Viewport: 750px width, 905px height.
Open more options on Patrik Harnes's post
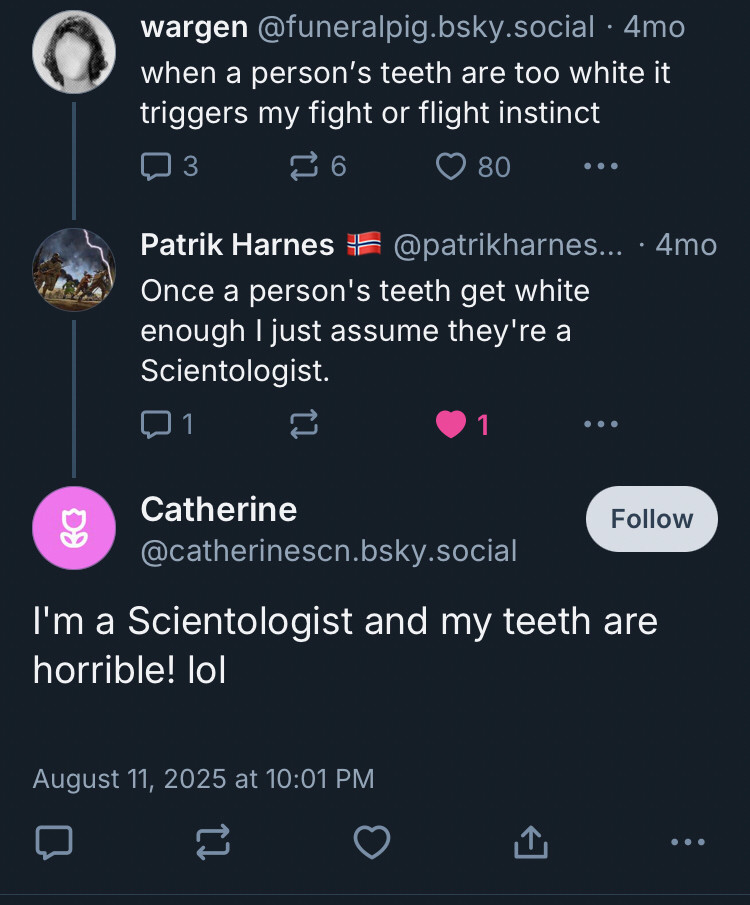tap(600, 424)
